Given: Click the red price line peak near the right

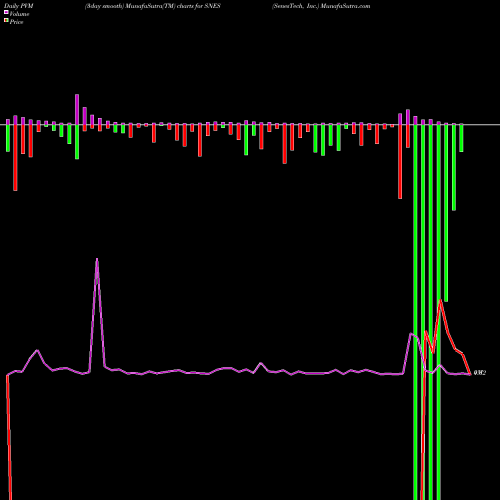Looking at the screenshot, I should pos(441,300).
